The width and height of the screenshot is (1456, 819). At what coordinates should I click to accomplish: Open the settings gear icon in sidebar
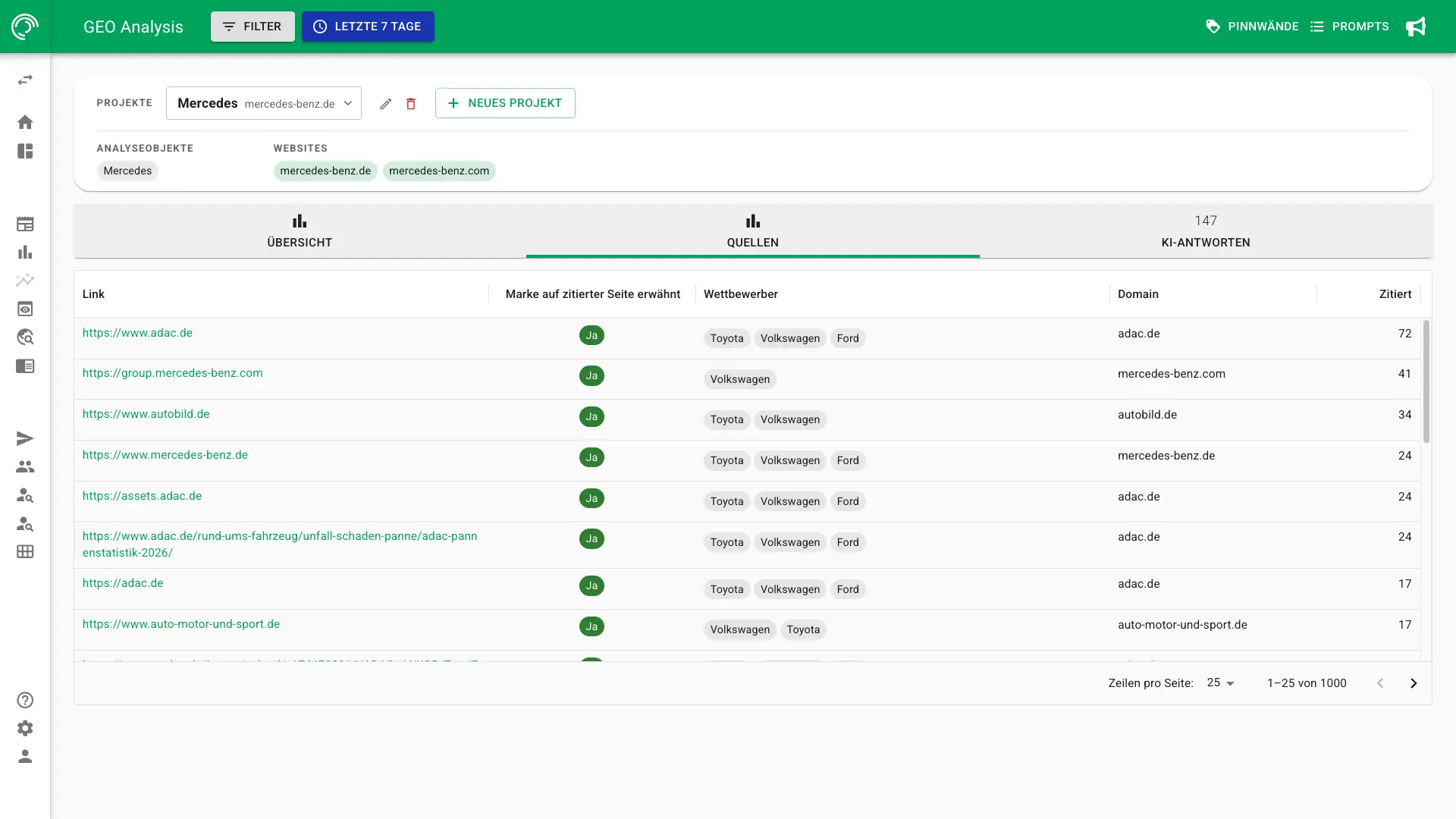coord(25,729)
